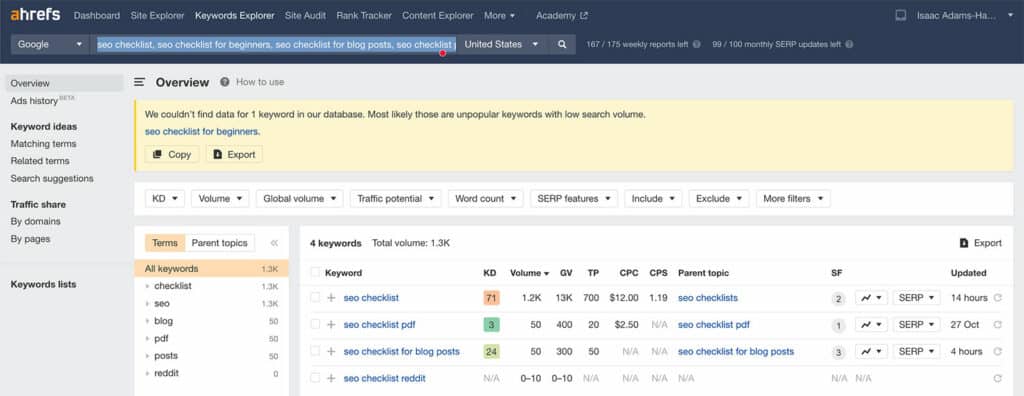Select all keywords header checkbox
The height and width of the screenshot is (396, 1024).
pos(315,272)
